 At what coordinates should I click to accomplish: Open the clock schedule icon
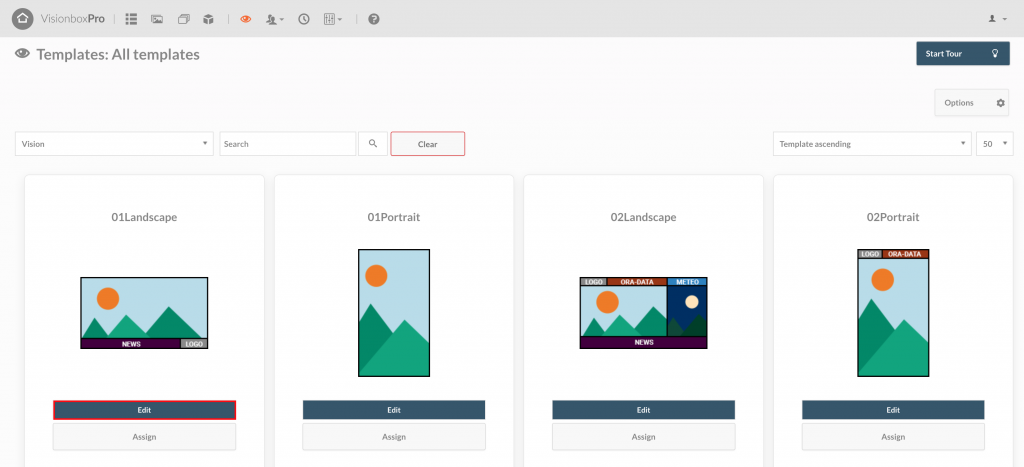(x=304, y=19)
